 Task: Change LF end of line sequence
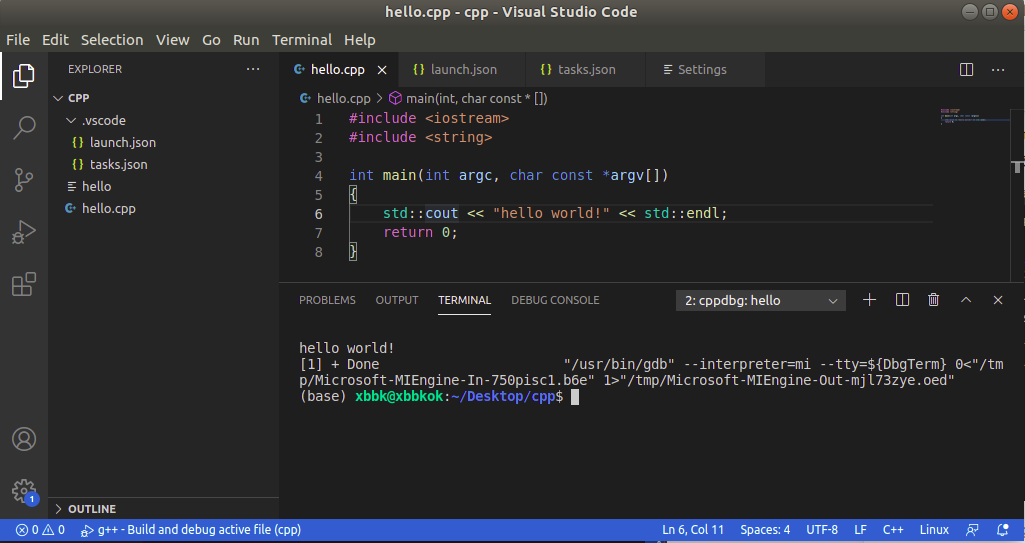coord(860,530)
